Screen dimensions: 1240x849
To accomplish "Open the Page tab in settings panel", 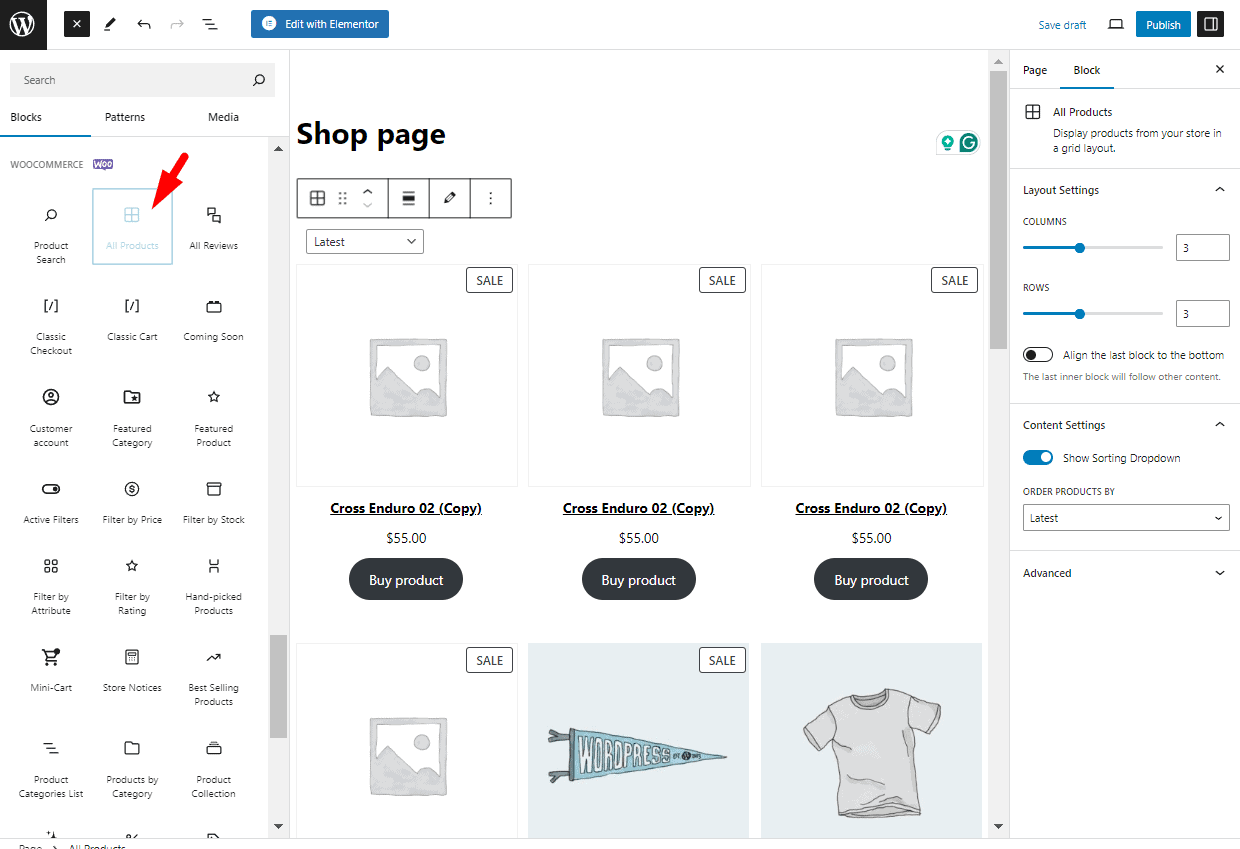I will pyautogui.click(x=1034, y=70).
